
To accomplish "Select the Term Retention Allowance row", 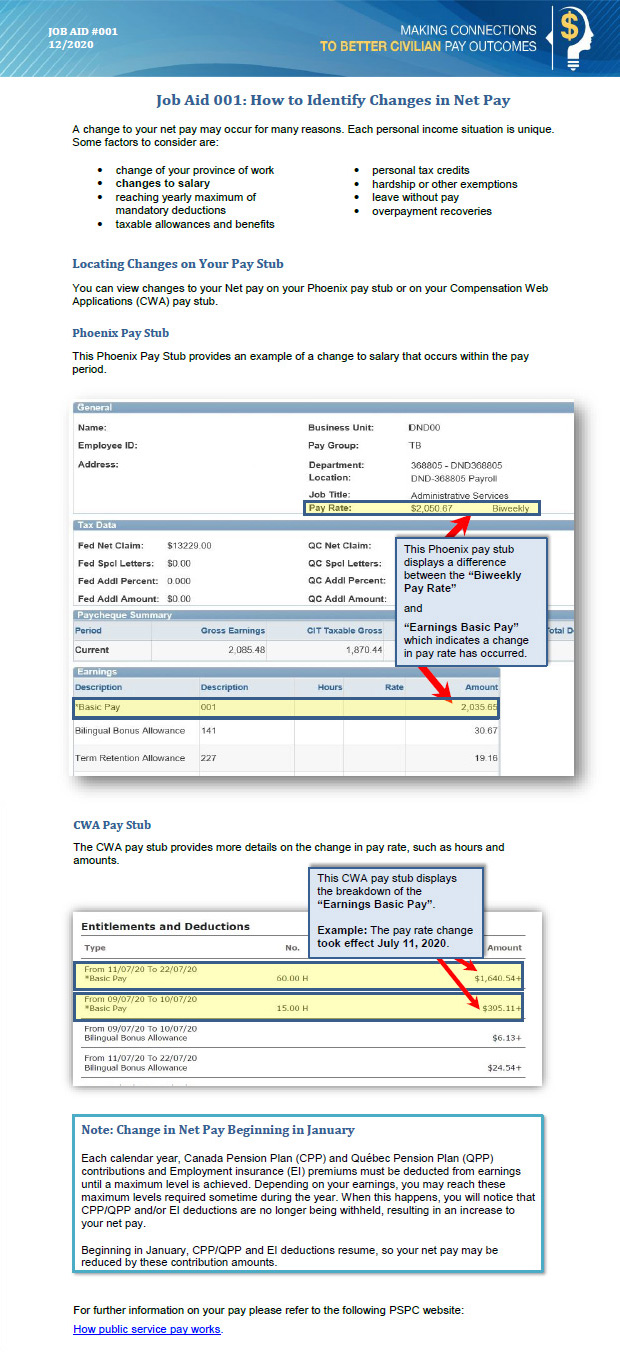I will click(x=285, y=758).
